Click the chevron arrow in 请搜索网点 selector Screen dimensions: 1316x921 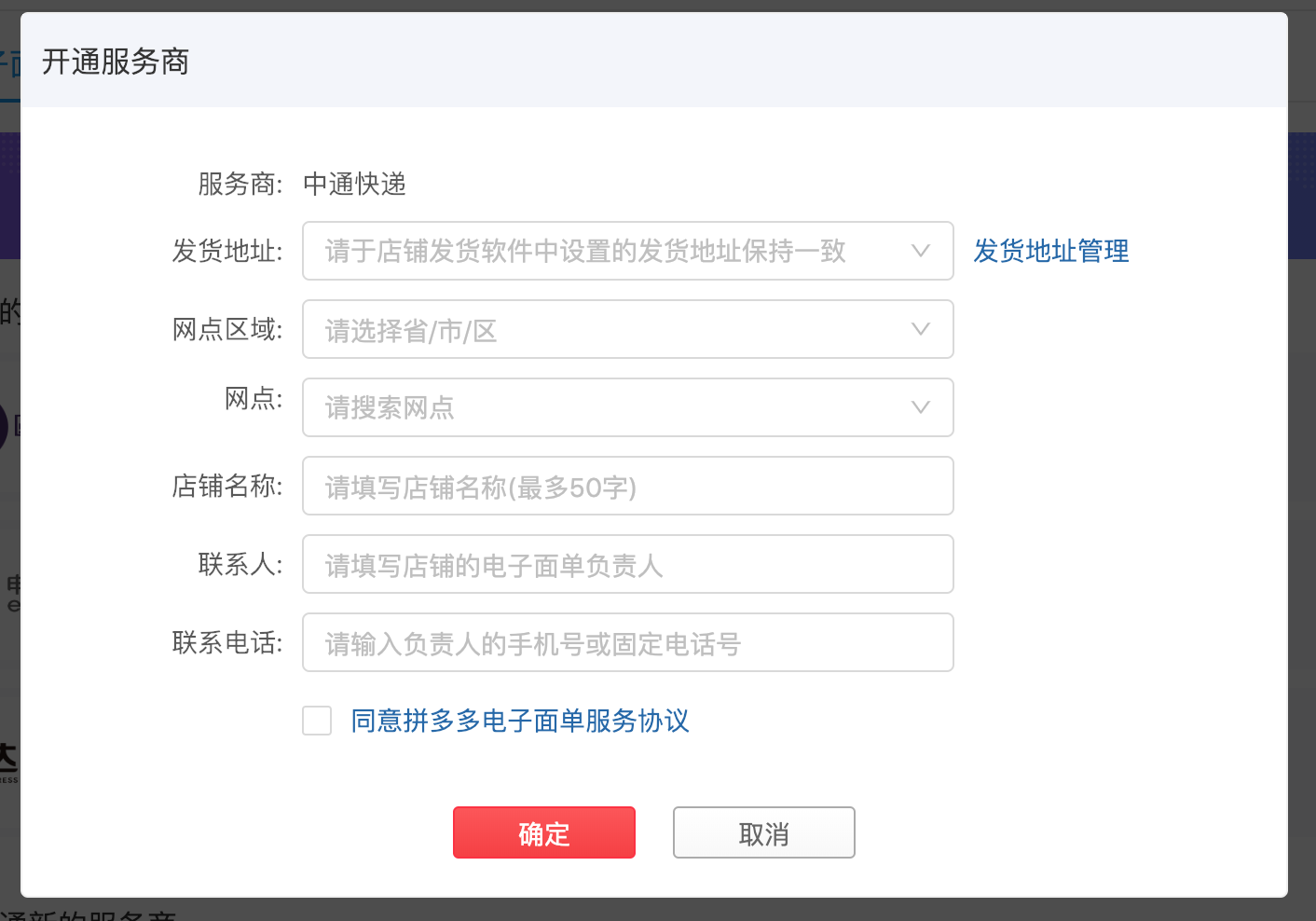coord(921,407)
